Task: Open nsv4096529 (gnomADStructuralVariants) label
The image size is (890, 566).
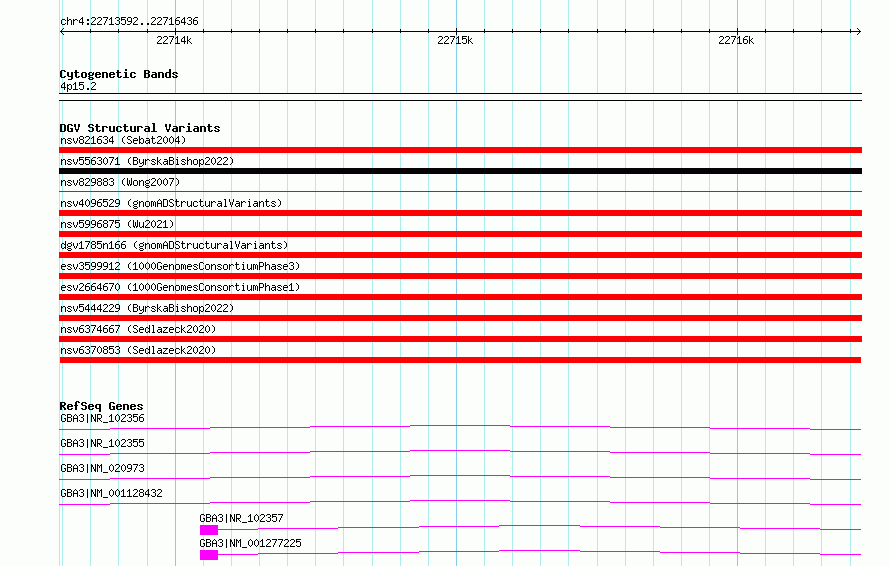Action: [171, 203]
